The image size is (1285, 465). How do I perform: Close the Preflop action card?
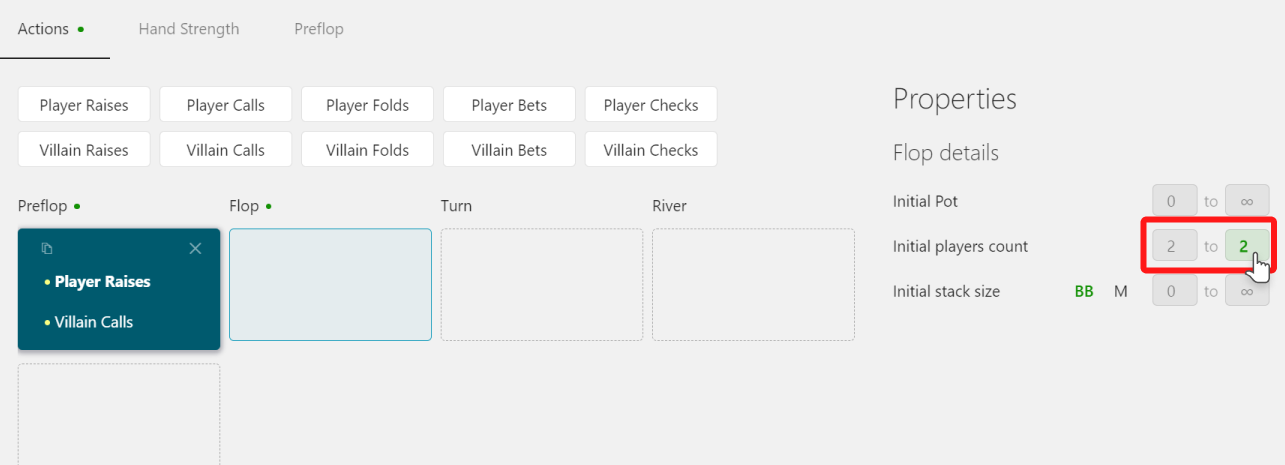click(x=195, y=248)
